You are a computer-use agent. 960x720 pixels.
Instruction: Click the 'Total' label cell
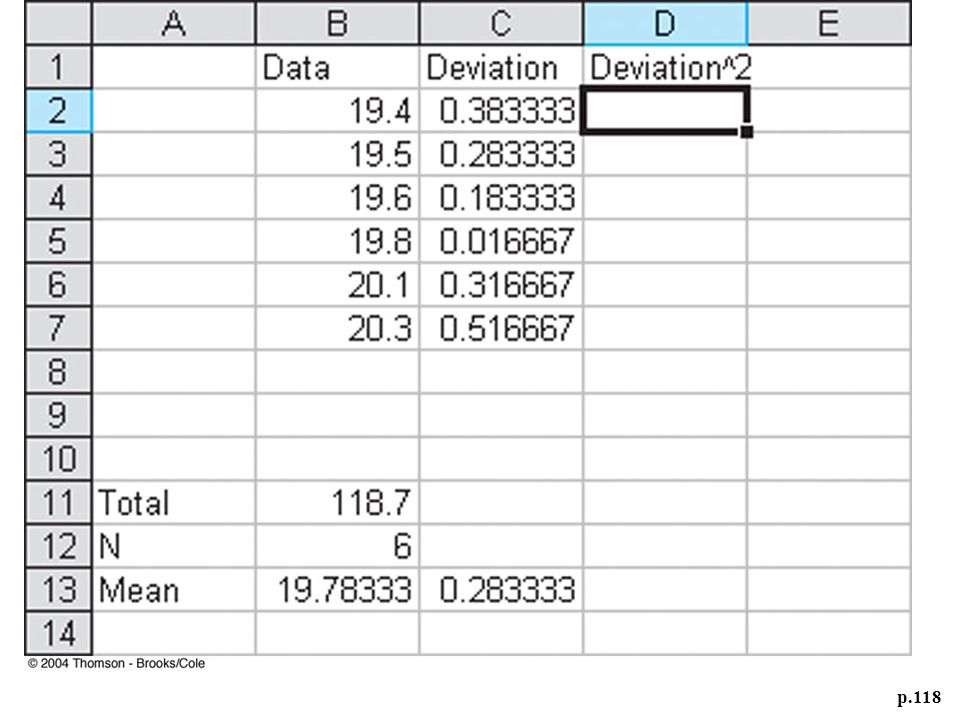click(174, 502)
